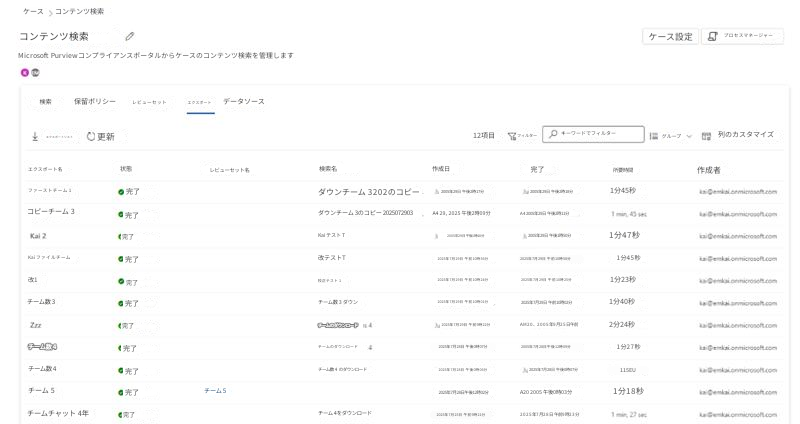Click the green status icon in the Zzz row
Viewport: 800px width, 424px height.
[120, 326]
